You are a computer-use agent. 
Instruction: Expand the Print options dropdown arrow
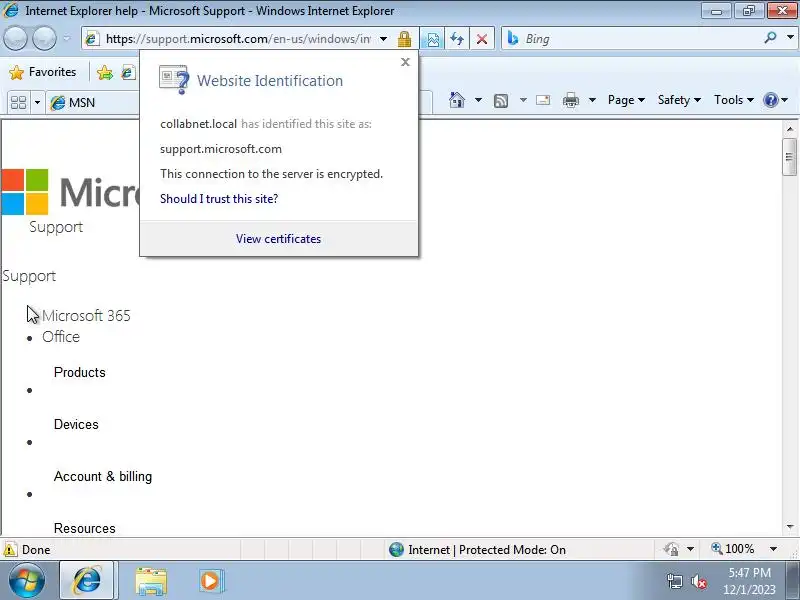point(592,100)
